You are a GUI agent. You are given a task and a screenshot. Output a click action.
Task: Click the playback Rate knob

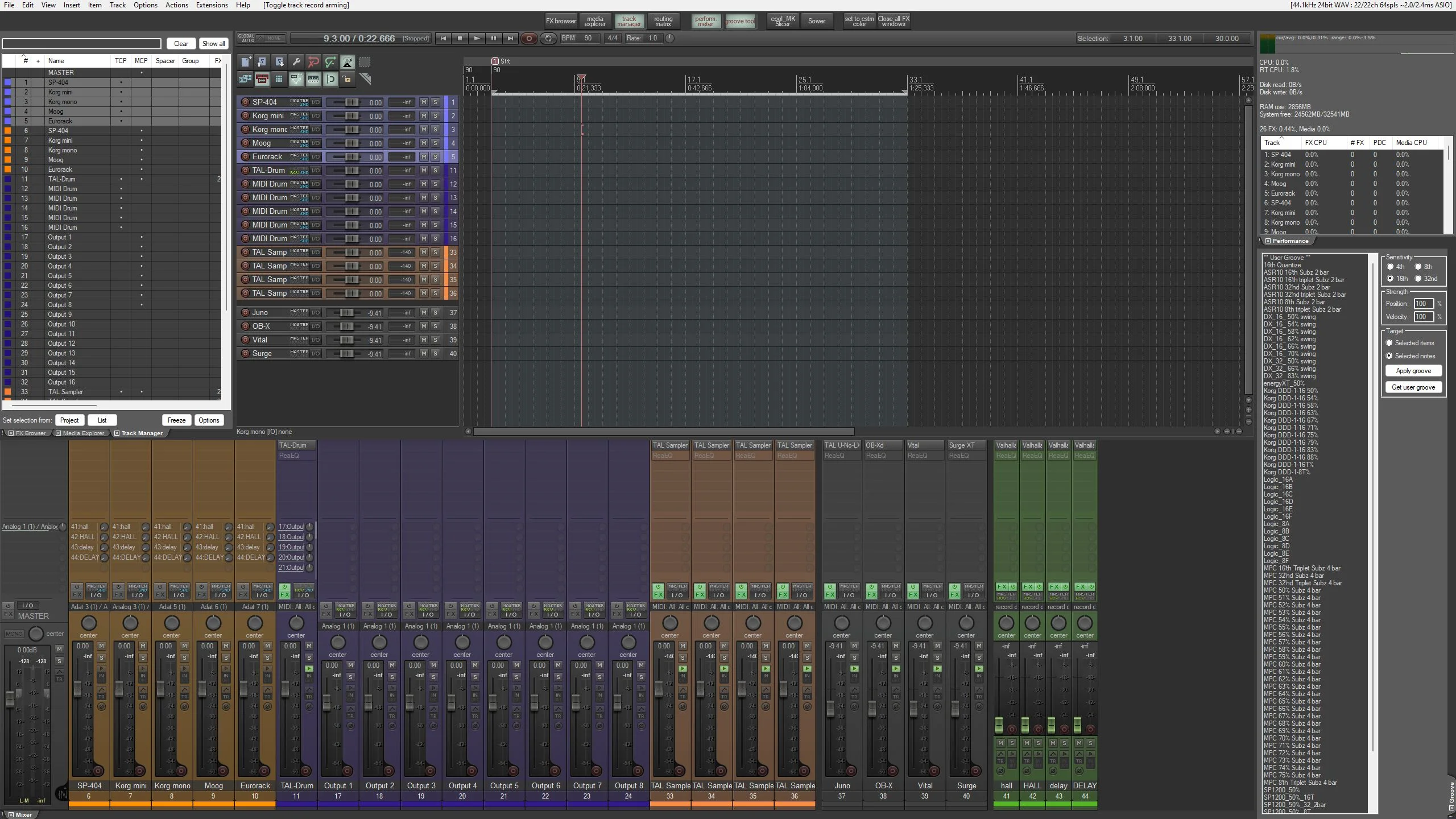(x=670, y=38)
